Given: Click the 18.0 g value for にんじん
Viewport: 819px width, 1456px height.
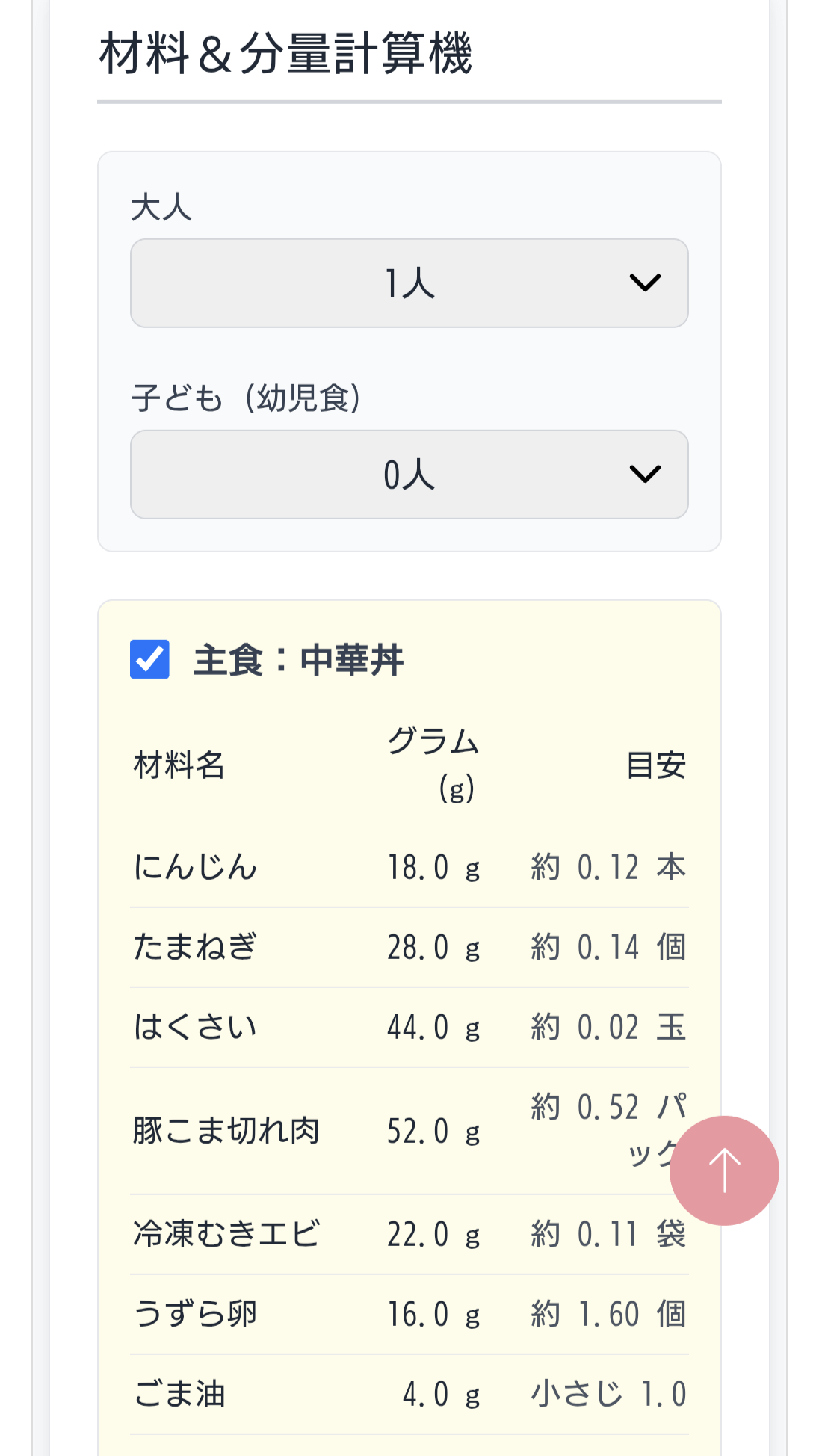Looking at the screenshot, I should point(433,868).
